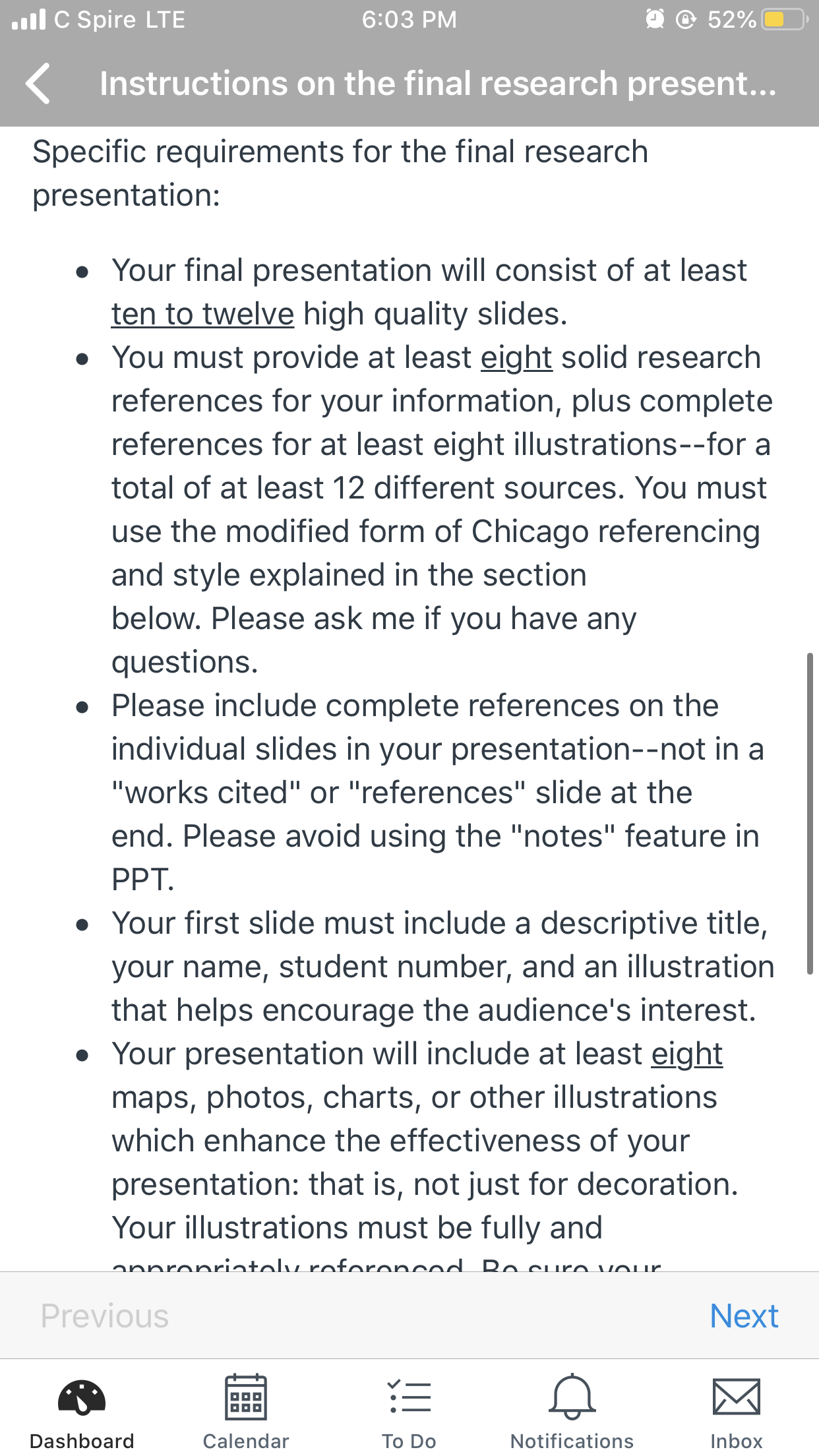Tap the alarm clock status icon
819x1456 pixels.
coord(655,19)
